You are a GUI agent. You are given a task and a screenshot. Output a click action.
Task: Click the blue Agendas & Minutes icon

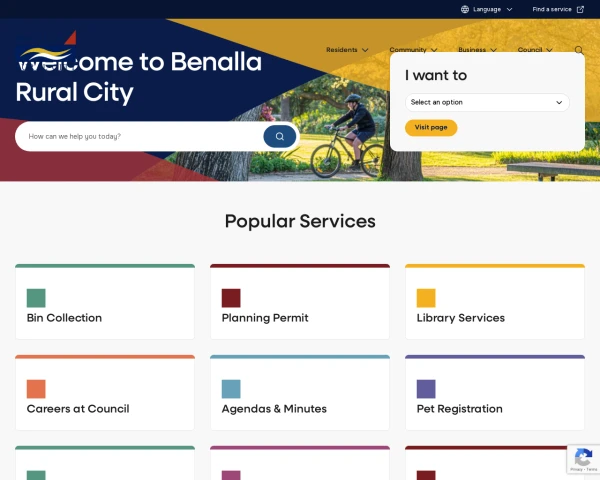[x=231, y=389]
